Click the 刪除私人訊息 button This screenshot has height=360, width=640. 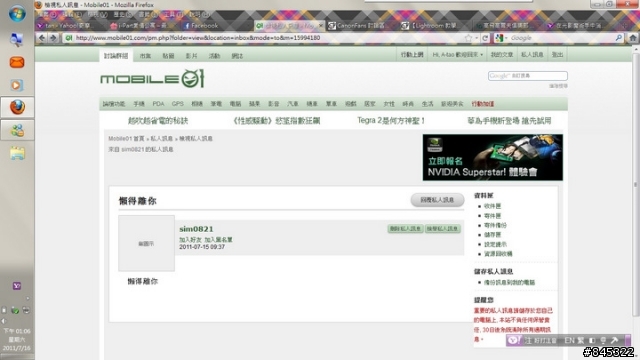(x=405, y=229)
